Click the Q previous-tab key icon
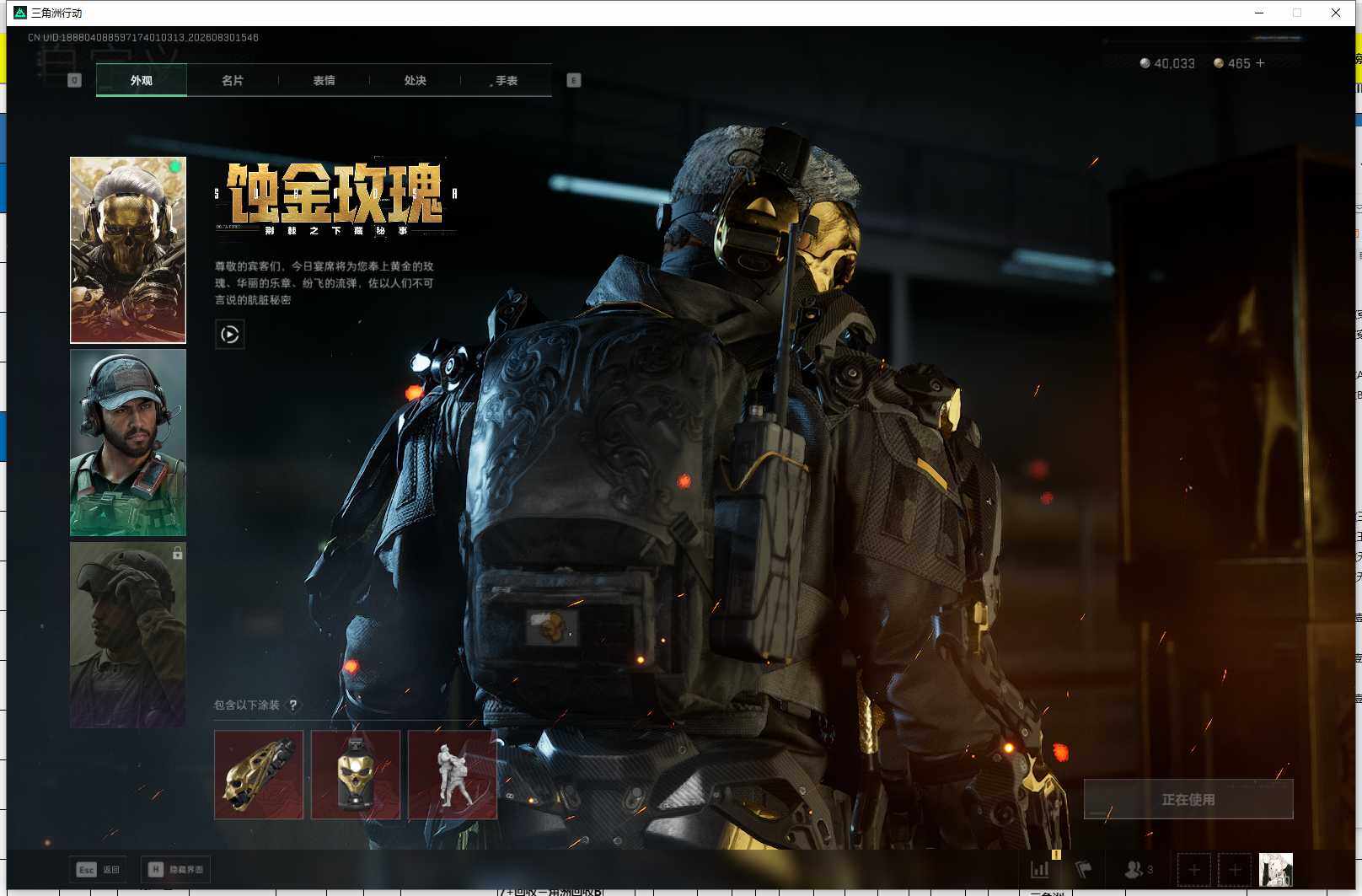 pyautogui.click(x=74, y=80)
